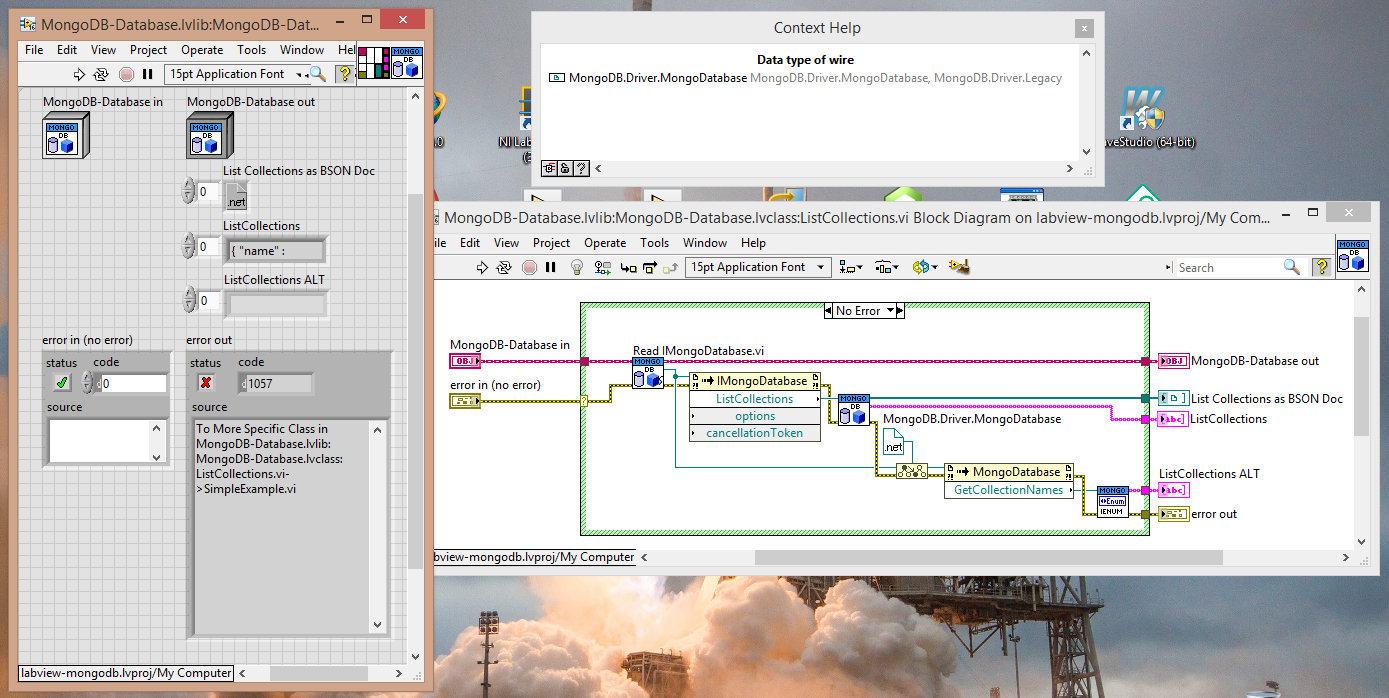Click Abort Execution on front panel toolbar

(x=126, y=74)
